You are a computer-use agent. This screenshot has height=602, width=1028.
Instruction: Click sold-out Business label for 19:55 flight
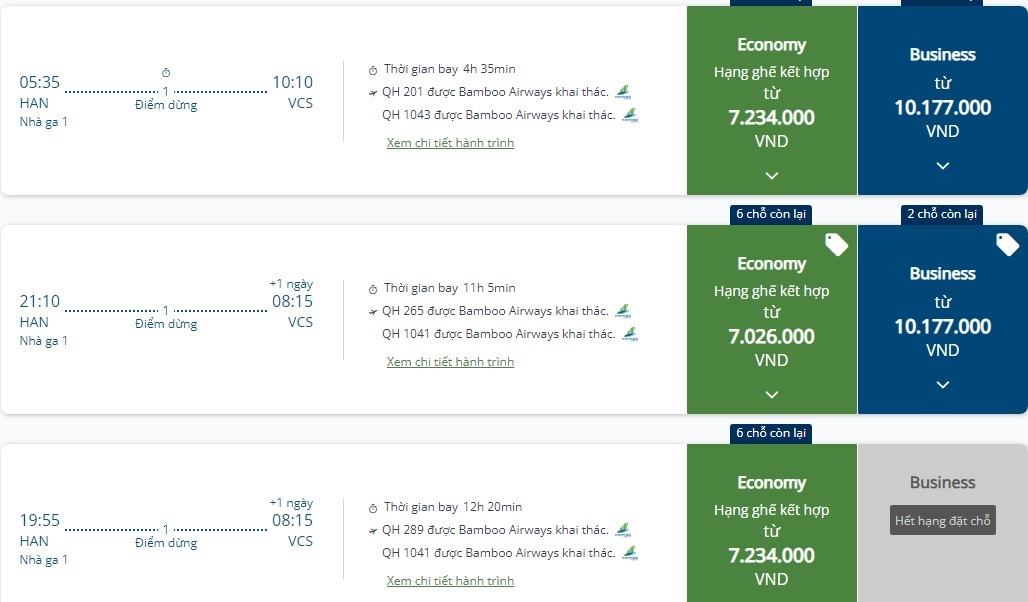tap(943, 521)
